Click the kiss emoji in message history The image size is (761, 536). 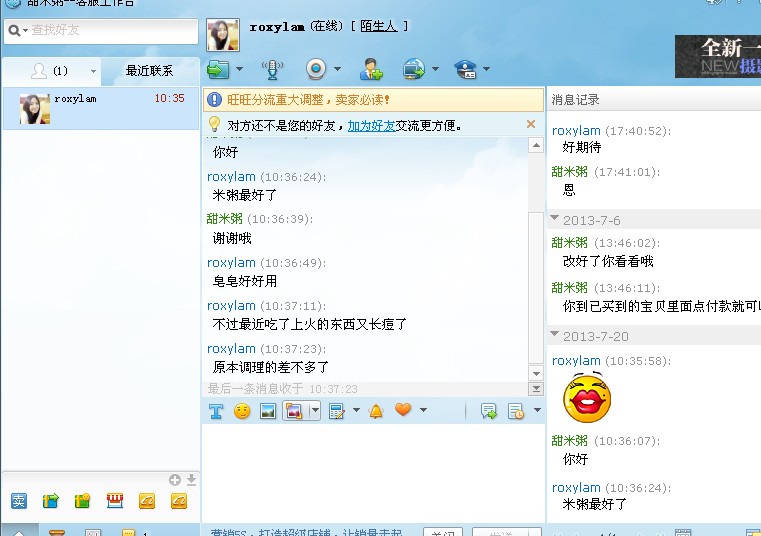coord(587,397)
